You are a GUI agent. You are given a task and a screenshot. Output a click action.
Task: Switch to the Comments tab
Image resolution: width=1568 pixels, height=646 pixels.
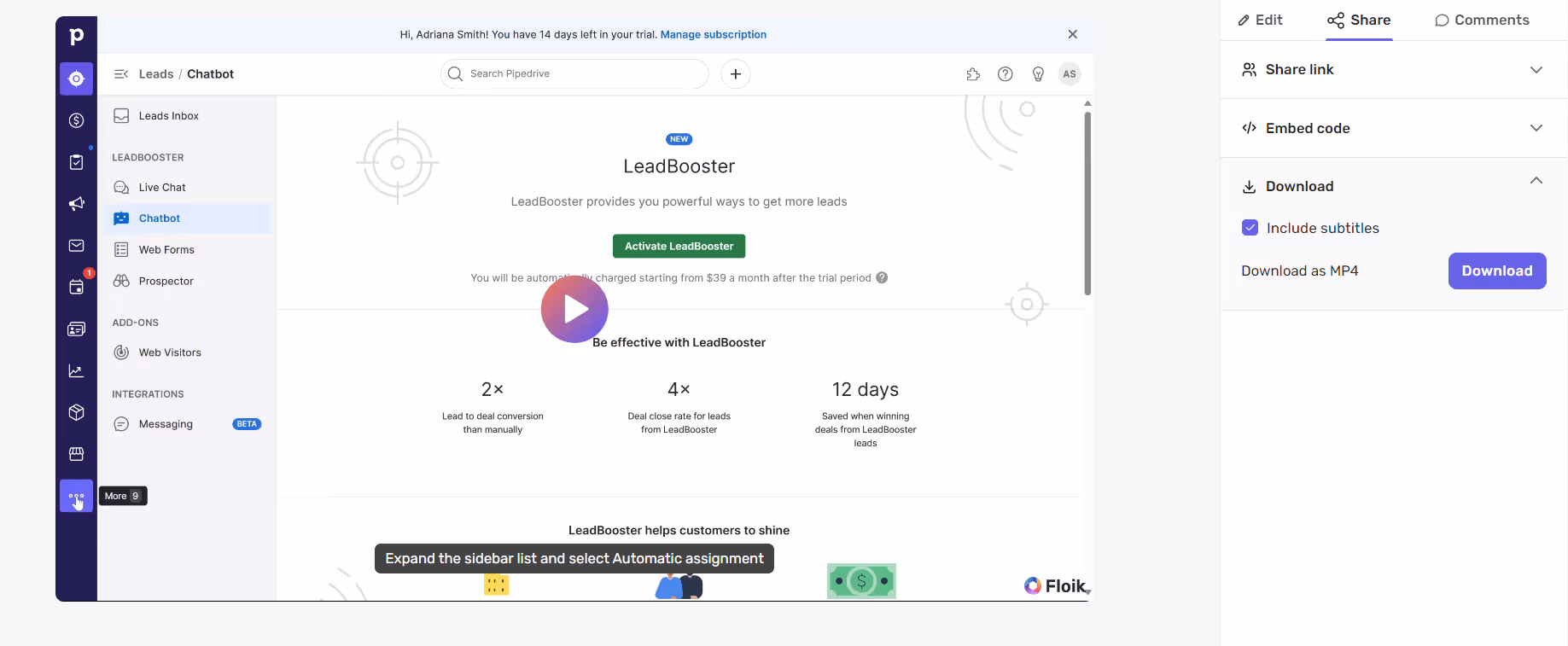point(1482,20)
